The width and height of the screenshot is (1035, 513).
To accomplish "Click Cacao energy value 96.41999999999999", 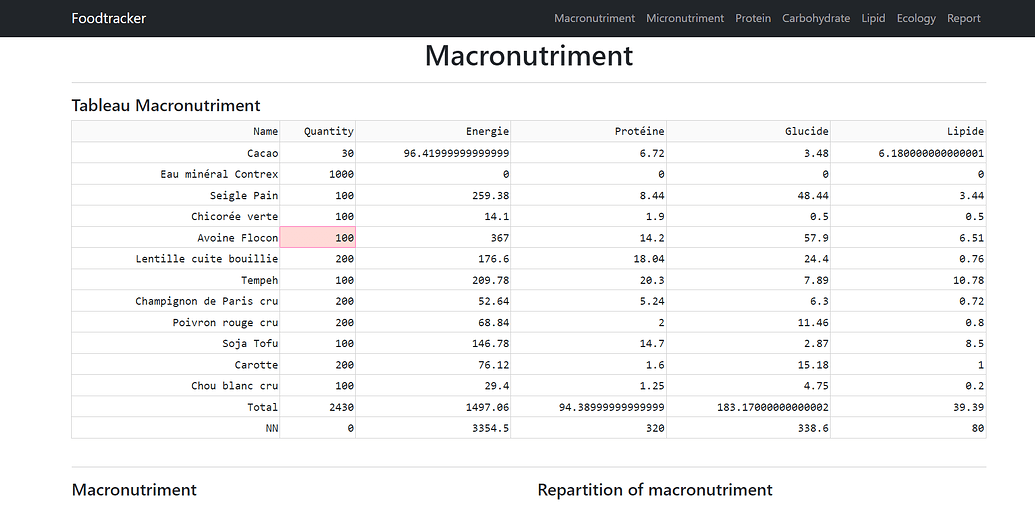I will click(x=433, y=153).
